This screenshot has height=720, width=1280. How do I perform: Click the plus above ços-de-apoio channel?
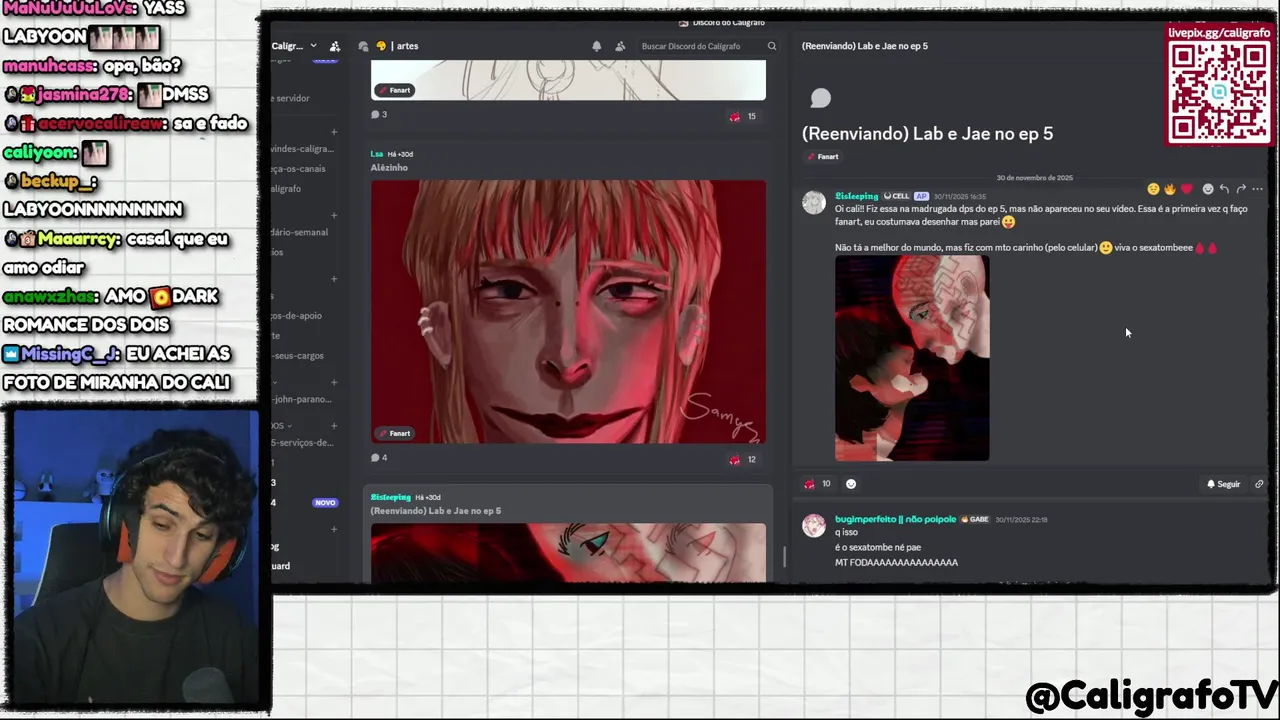click(334, 279)
